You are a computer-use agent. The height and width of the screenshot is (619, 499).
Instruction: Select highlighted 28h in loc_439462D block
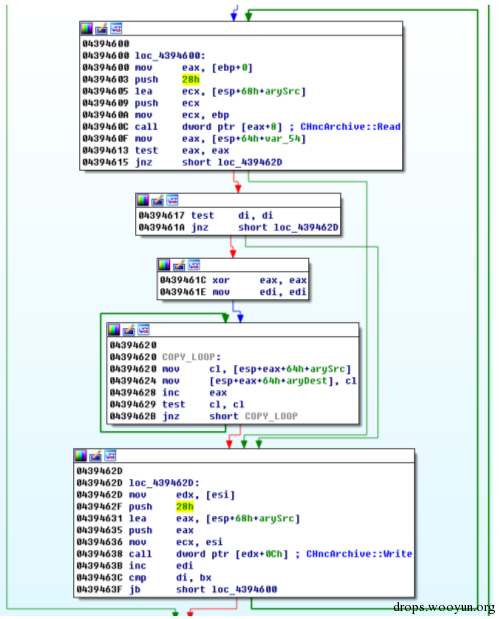click(x=185, y=506)
